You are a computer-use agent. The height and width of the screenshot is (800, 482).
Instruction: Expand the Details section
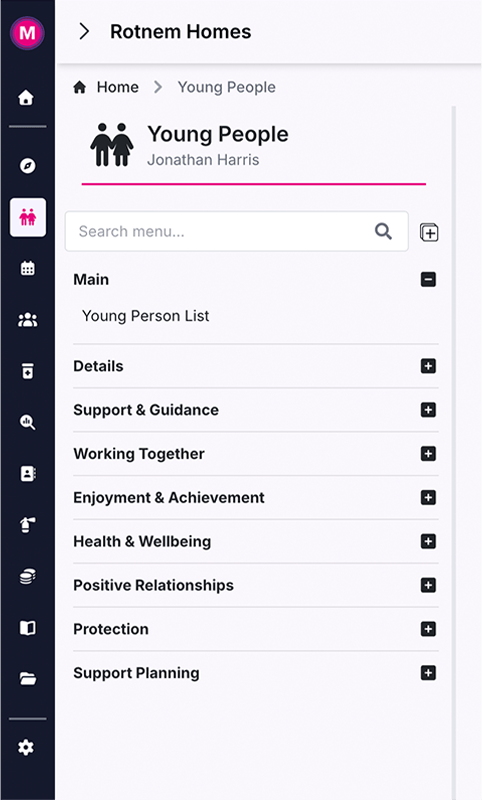(x=428, y=366)
